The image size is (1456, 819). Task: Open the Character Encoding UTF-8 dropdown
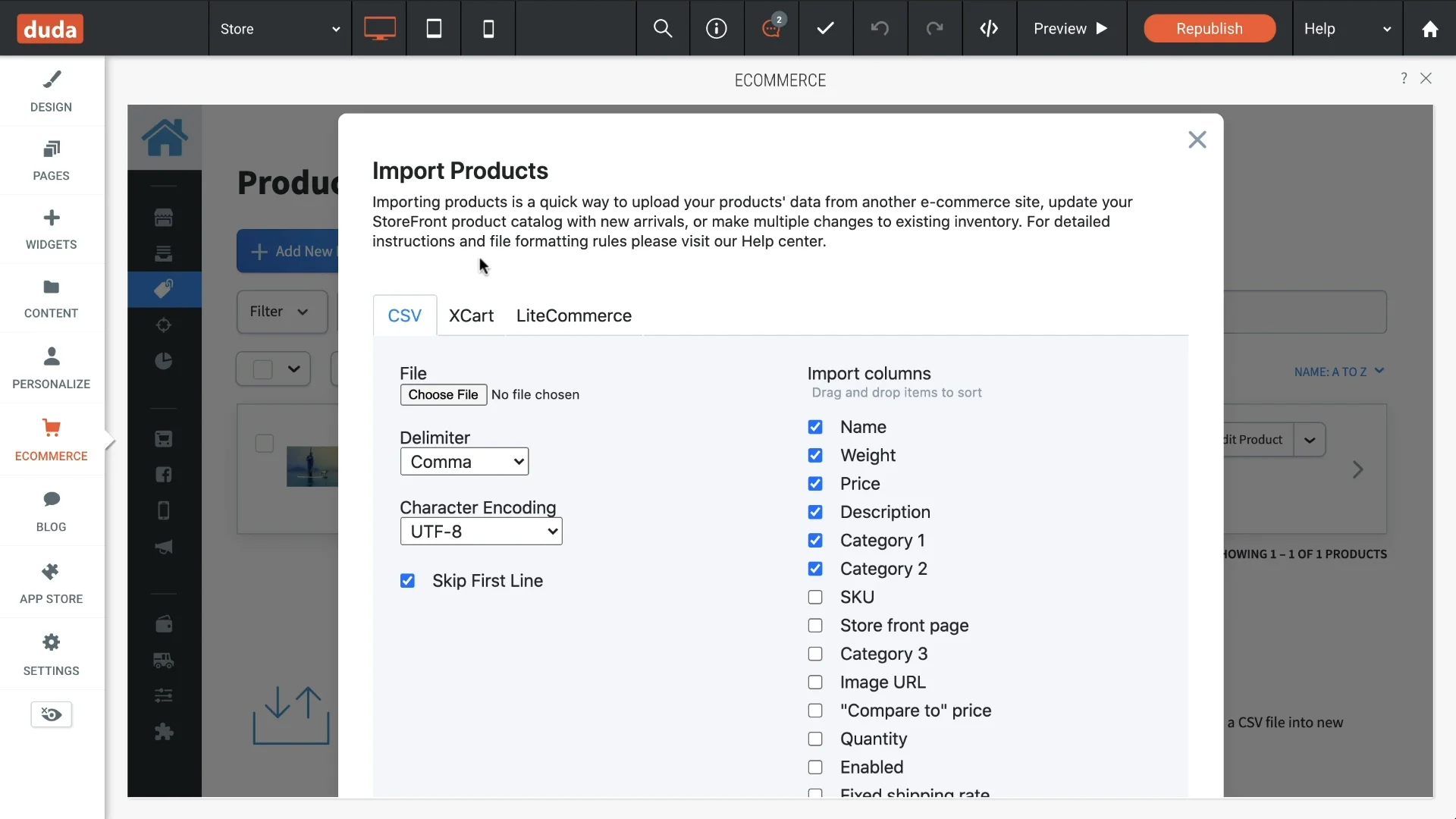pos(481,532)
